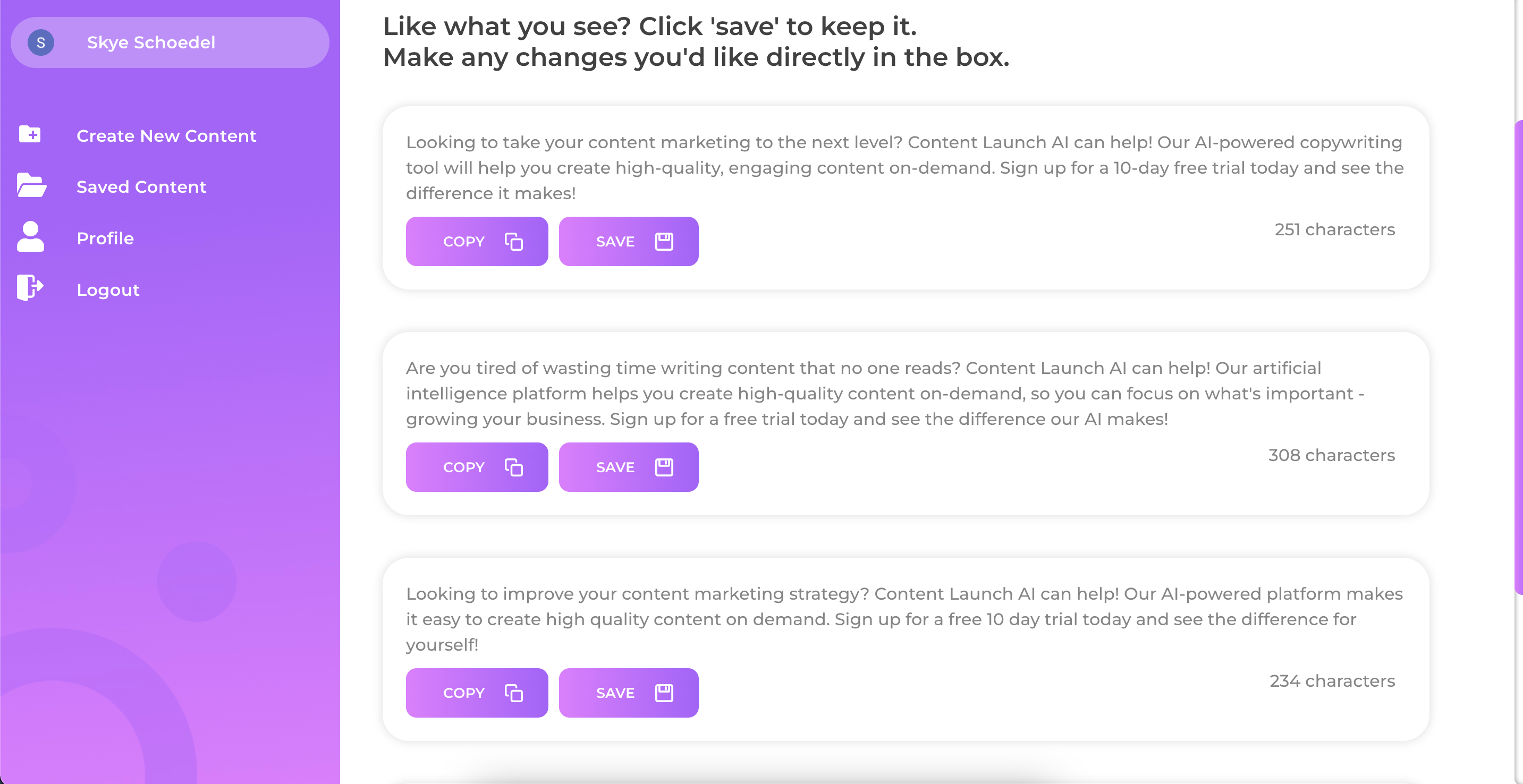
Task: Save the first generated content
Action: tap(629, 241)
